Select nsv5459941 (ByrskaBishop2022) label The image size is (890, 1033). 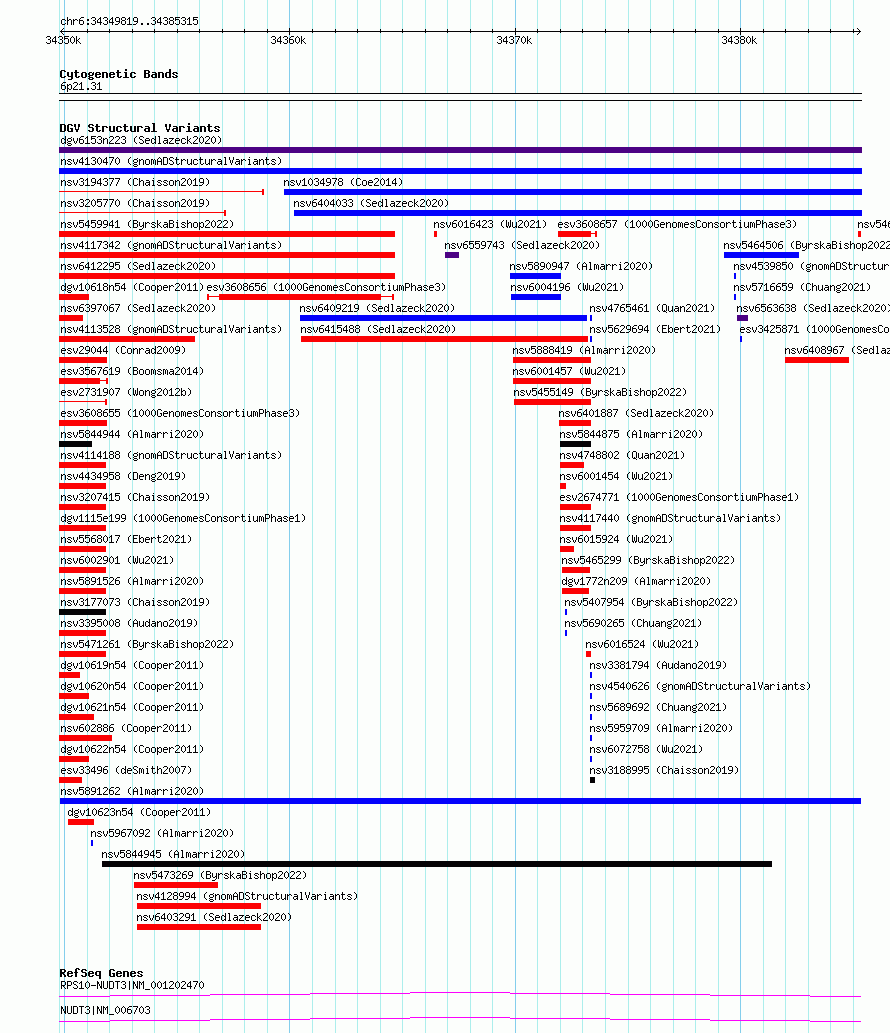tap(147, 225)
